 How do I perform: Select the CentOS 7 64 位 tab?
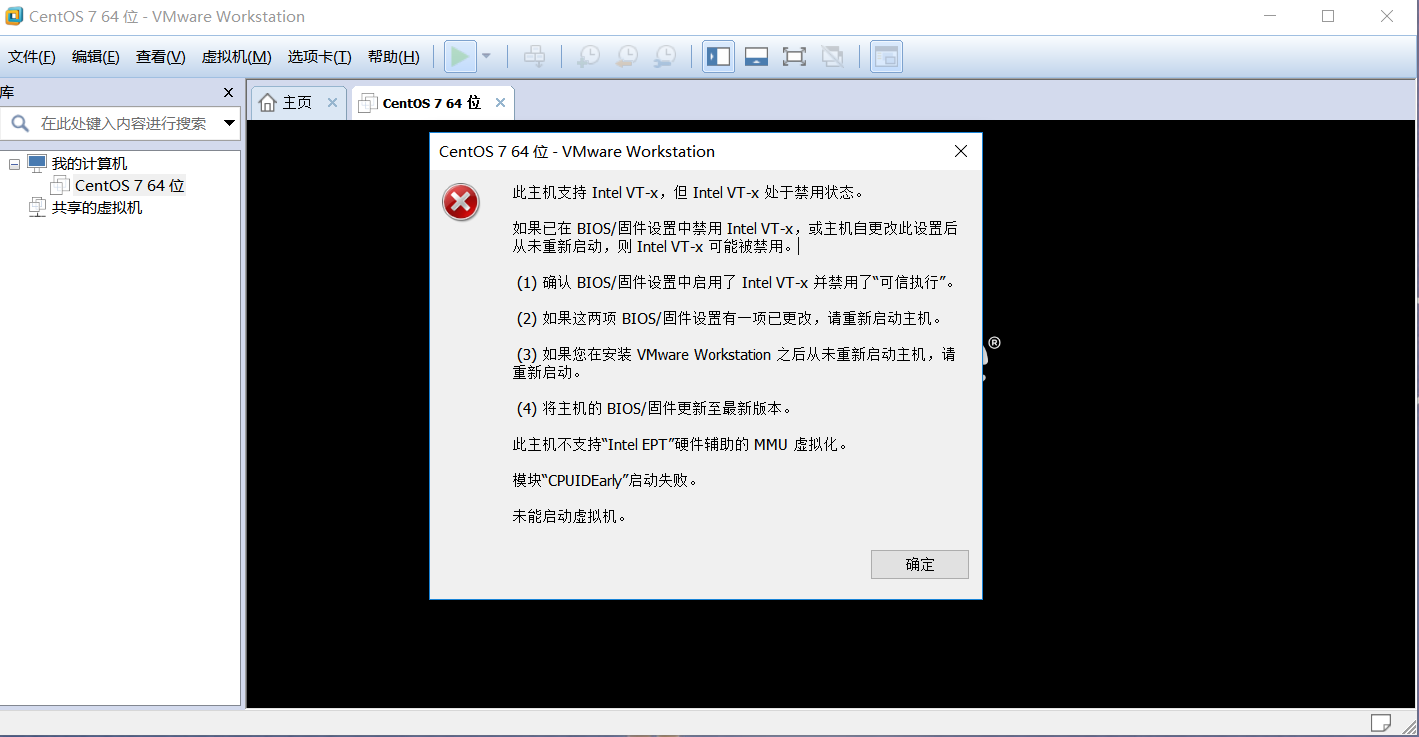[x=432, y=103]
